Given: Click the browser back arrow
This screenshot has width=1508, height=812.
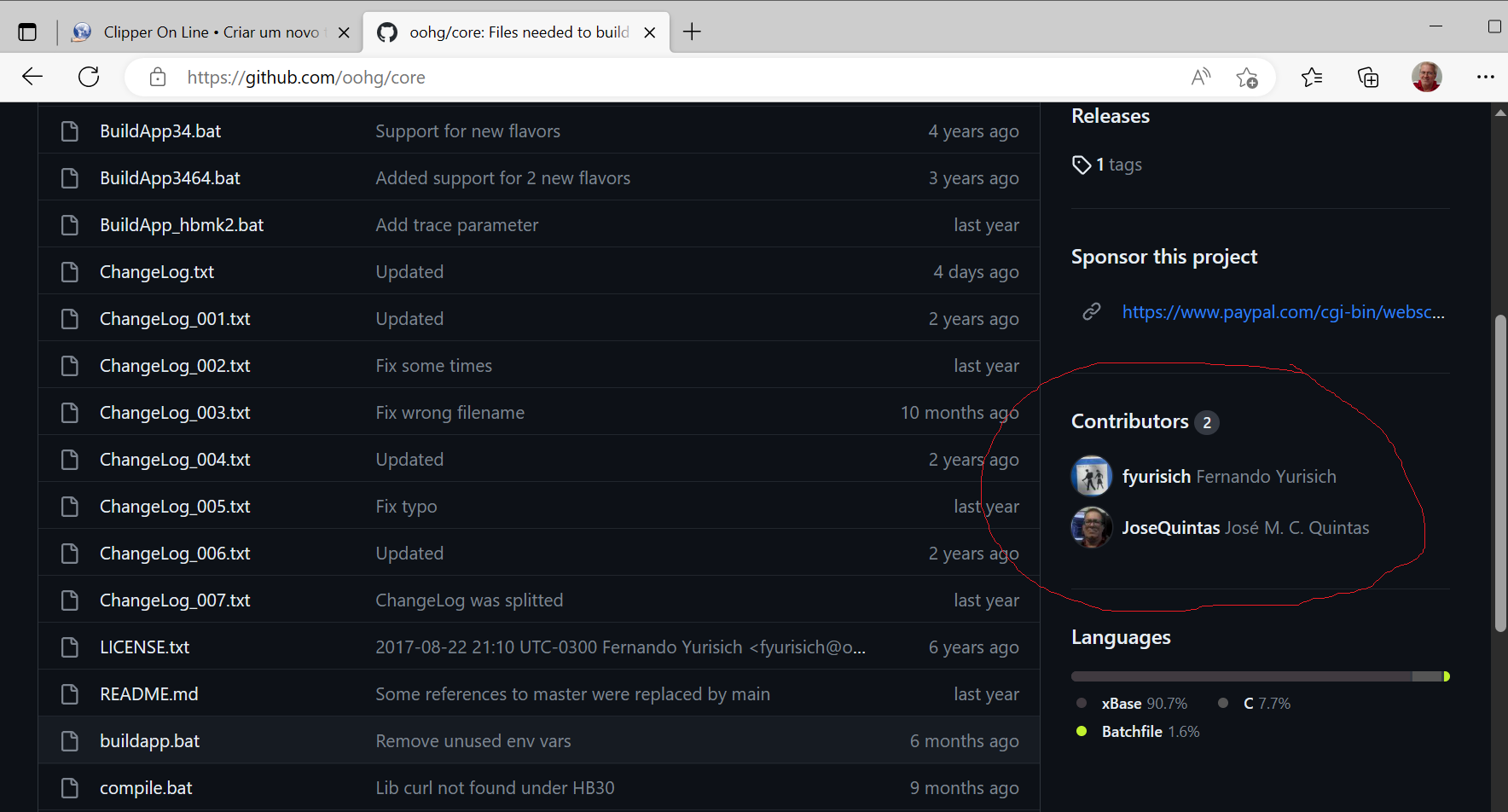Looking at the screenshot, I should click(x=32, y=77).
